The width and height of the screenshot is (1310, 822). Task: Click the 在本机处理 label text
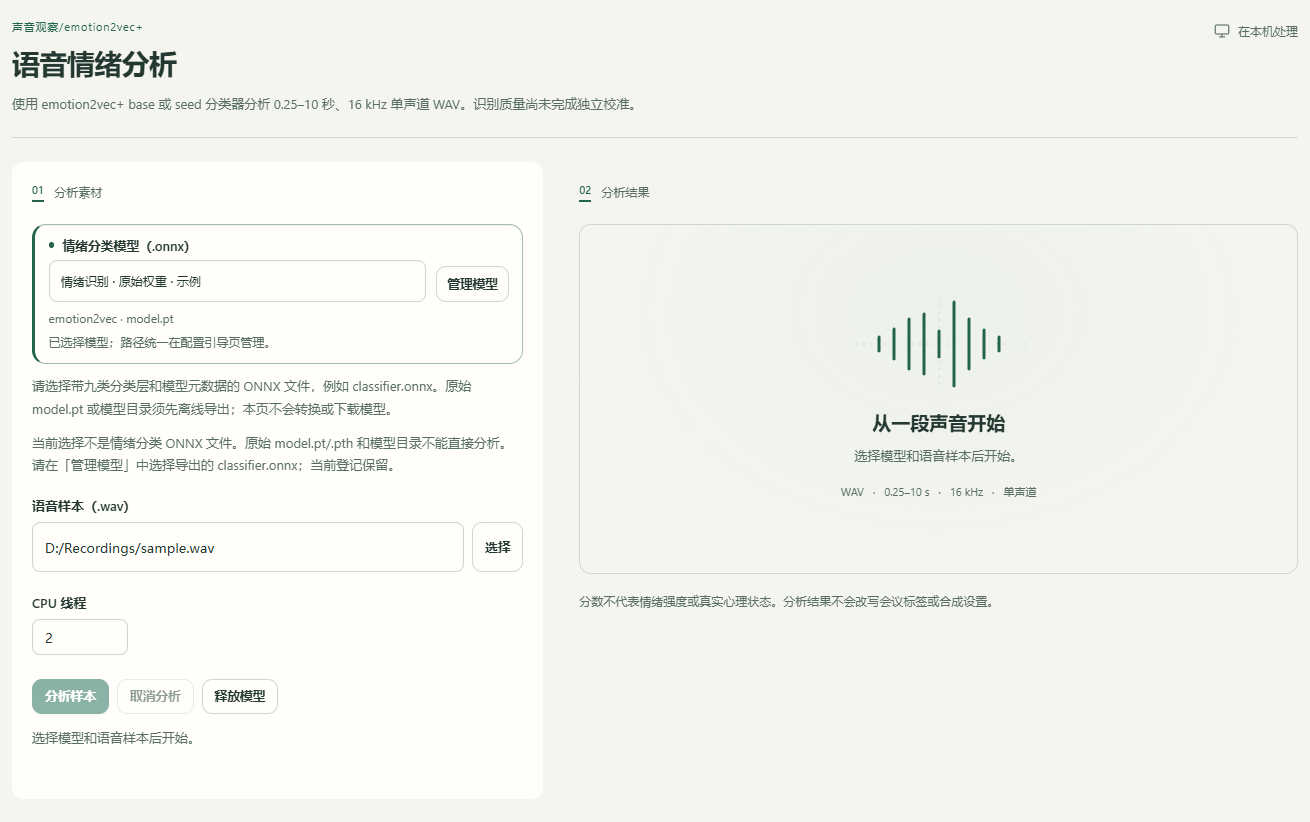(x=1268, y=31)
